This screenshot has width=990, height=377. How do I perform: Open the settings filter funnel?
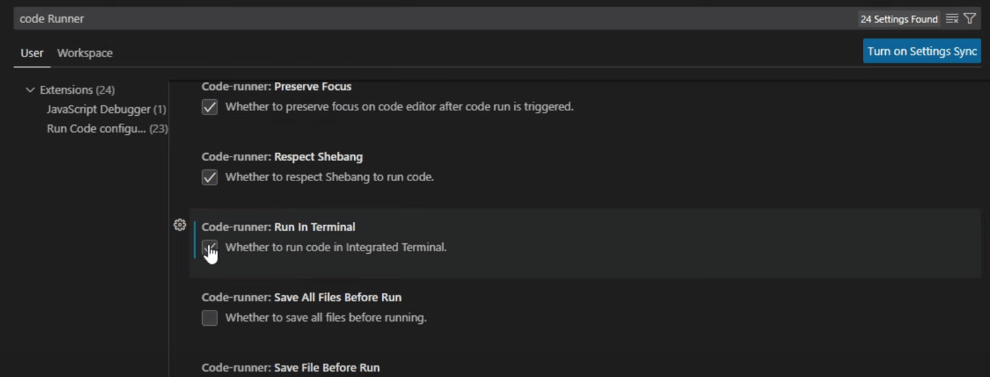(970, 19)
